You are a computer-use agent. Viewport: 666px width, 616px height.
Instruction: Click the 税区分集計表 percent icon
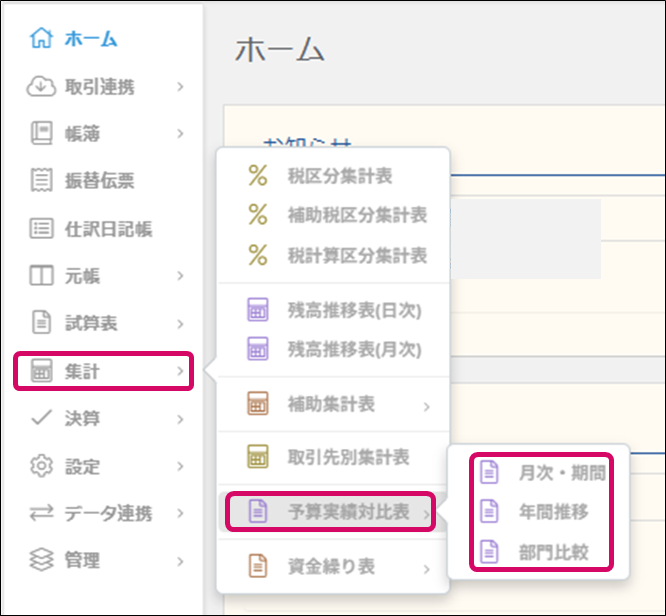coord(258,176)
